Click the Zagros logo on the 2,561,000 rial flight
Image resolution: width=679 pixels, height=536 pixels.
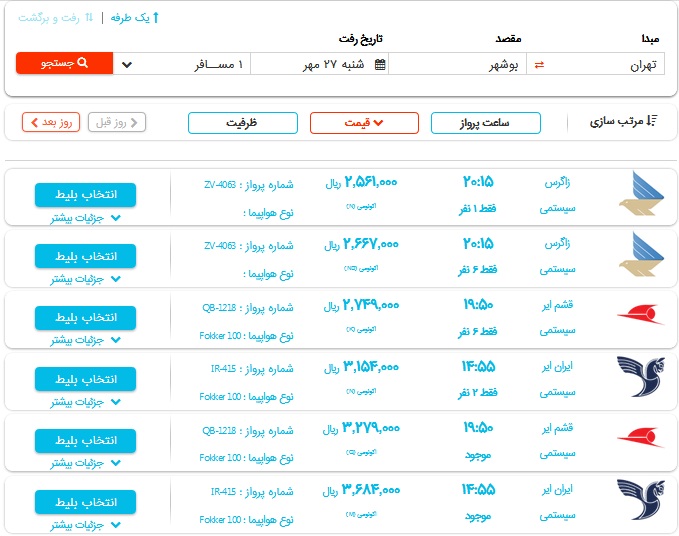(640, 194)
